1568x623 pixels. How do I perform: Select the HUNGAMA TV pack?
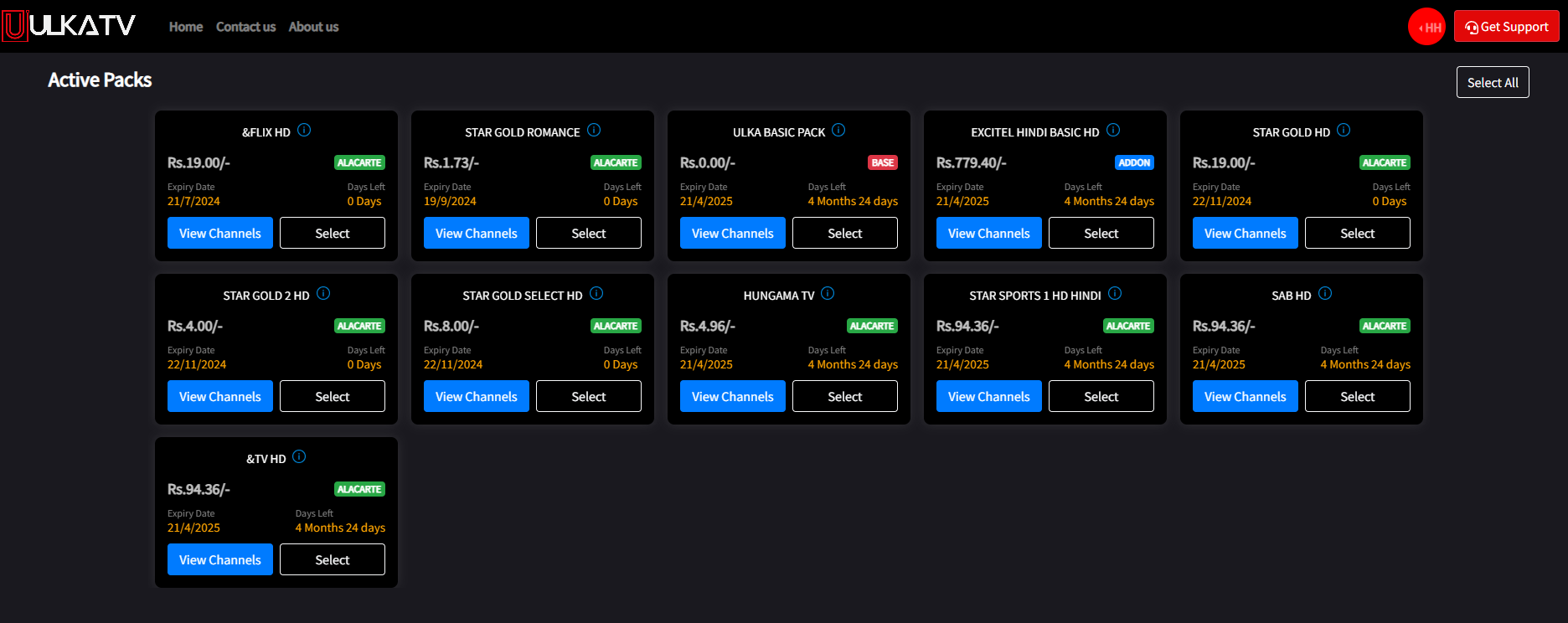[x=845, y=396]
